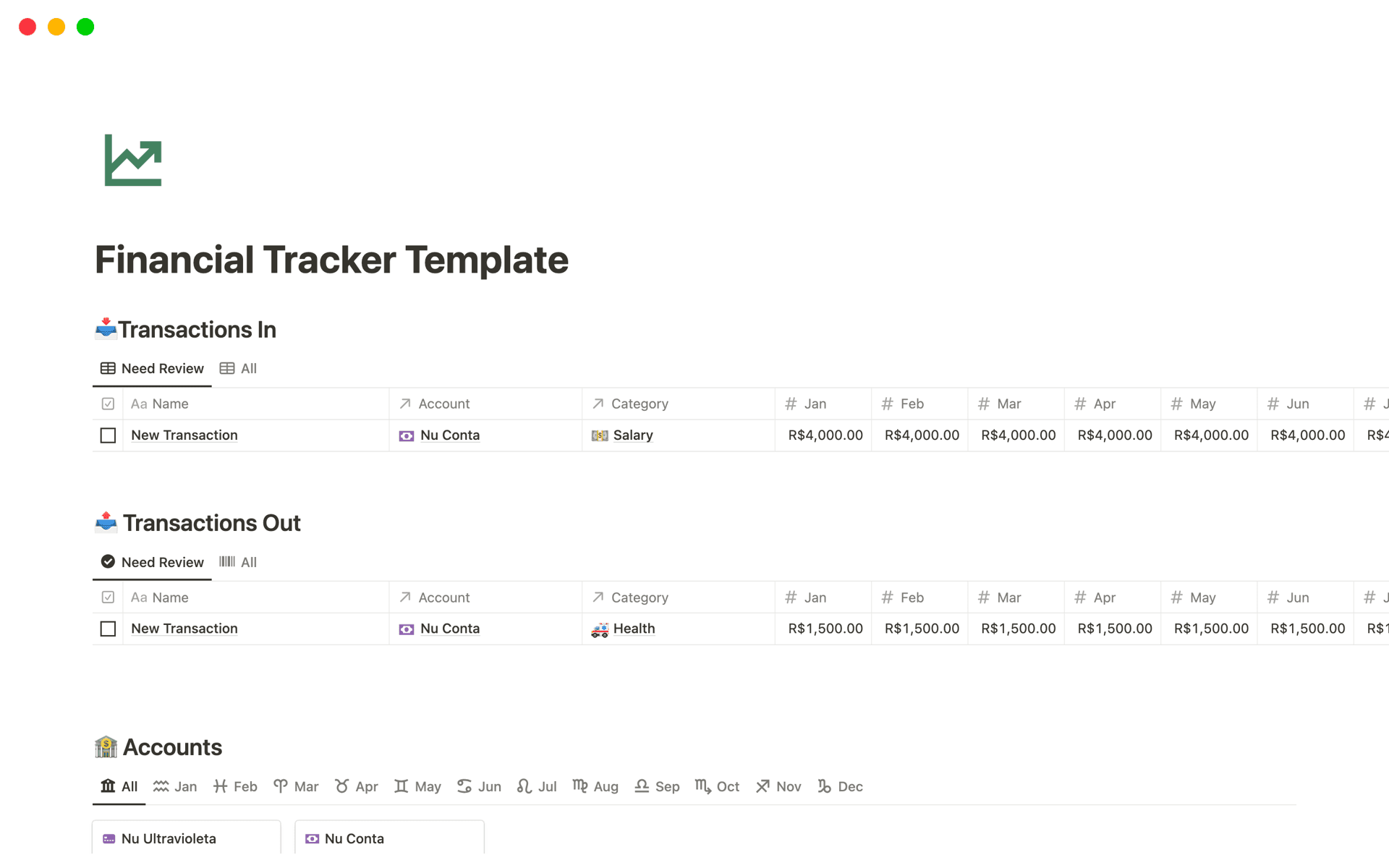Click the green line chart page icon

[x=133, y=160]
